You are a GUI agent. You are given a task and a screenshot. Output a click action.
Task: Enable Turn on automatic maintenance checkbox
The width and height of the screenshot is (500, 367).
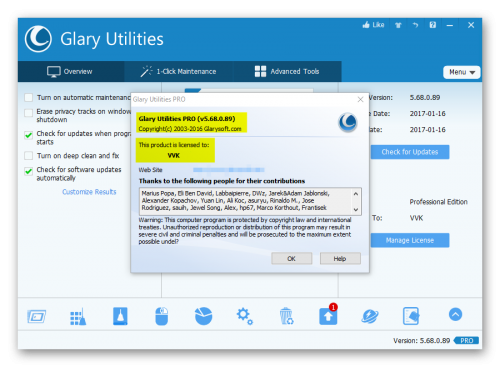[x=29, y=98]
